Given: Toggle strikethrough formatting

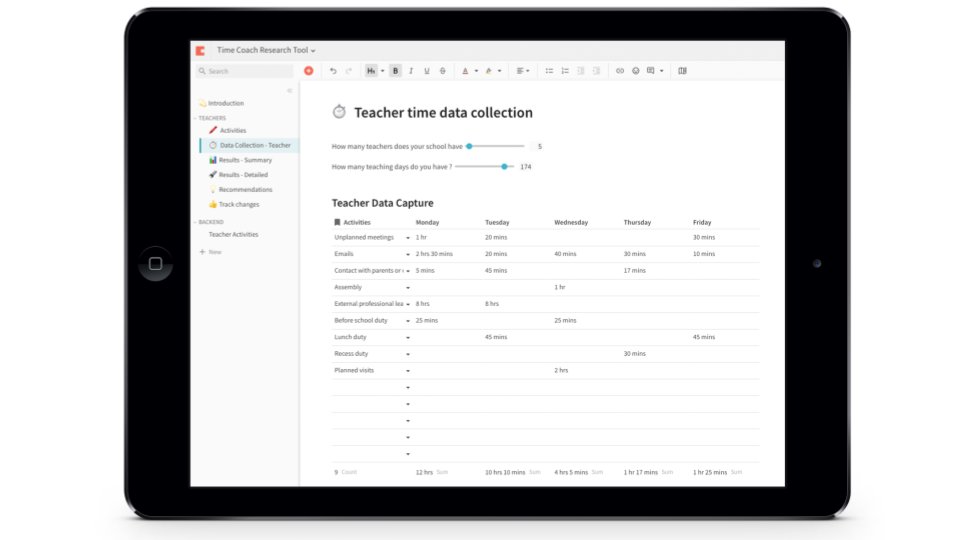Looking at the screenshot, I should pos(443,71).
